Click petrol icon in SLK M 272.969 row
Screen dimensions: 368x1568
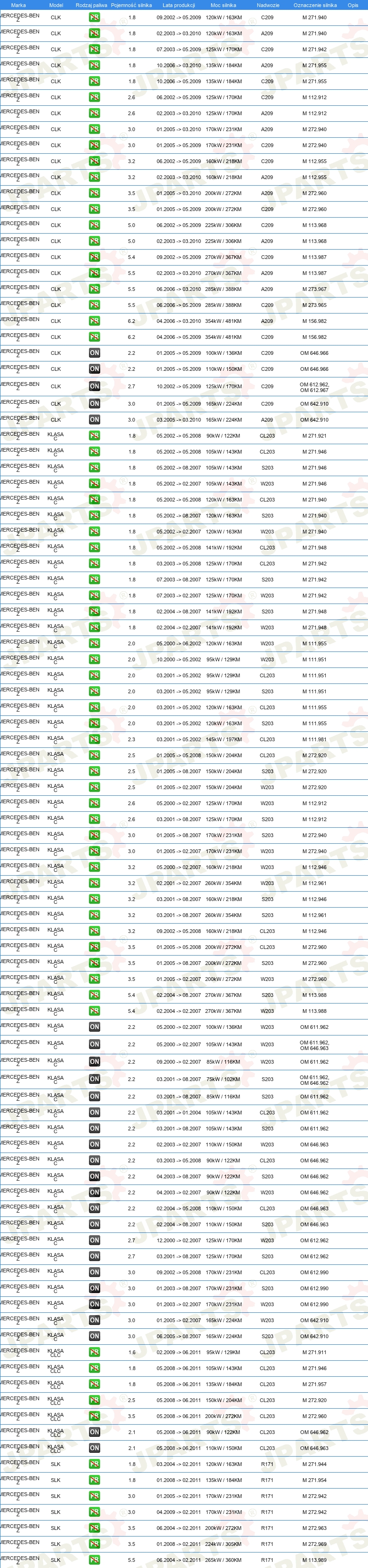coord(95,1544)
